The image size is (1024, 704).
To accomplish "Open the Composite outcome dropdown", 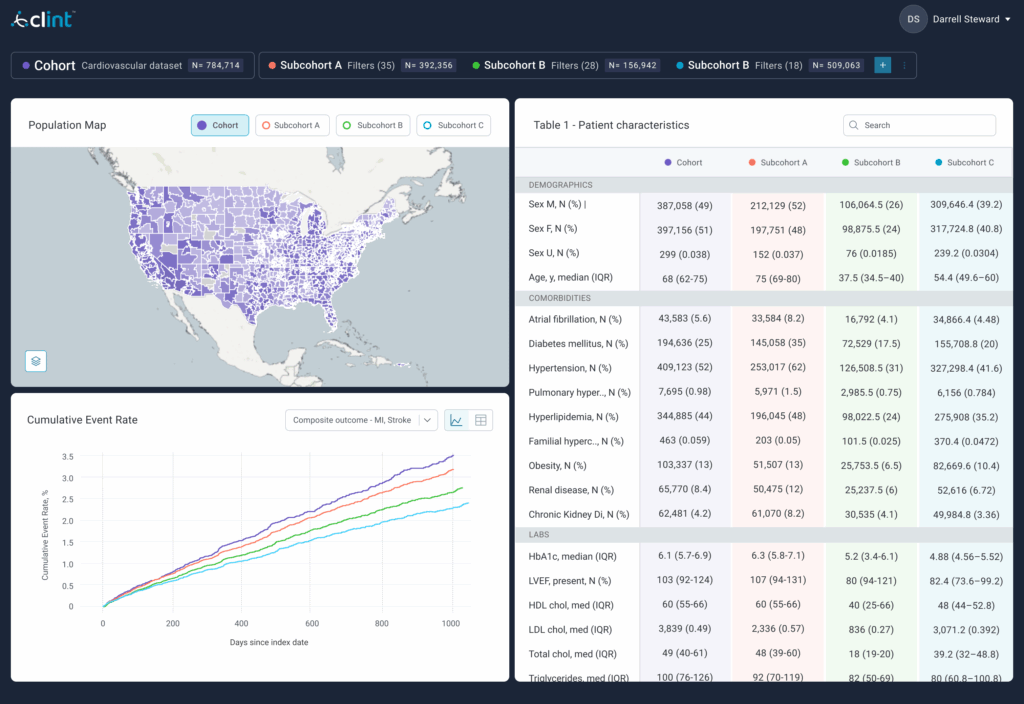I will click(x=361, y=420).
